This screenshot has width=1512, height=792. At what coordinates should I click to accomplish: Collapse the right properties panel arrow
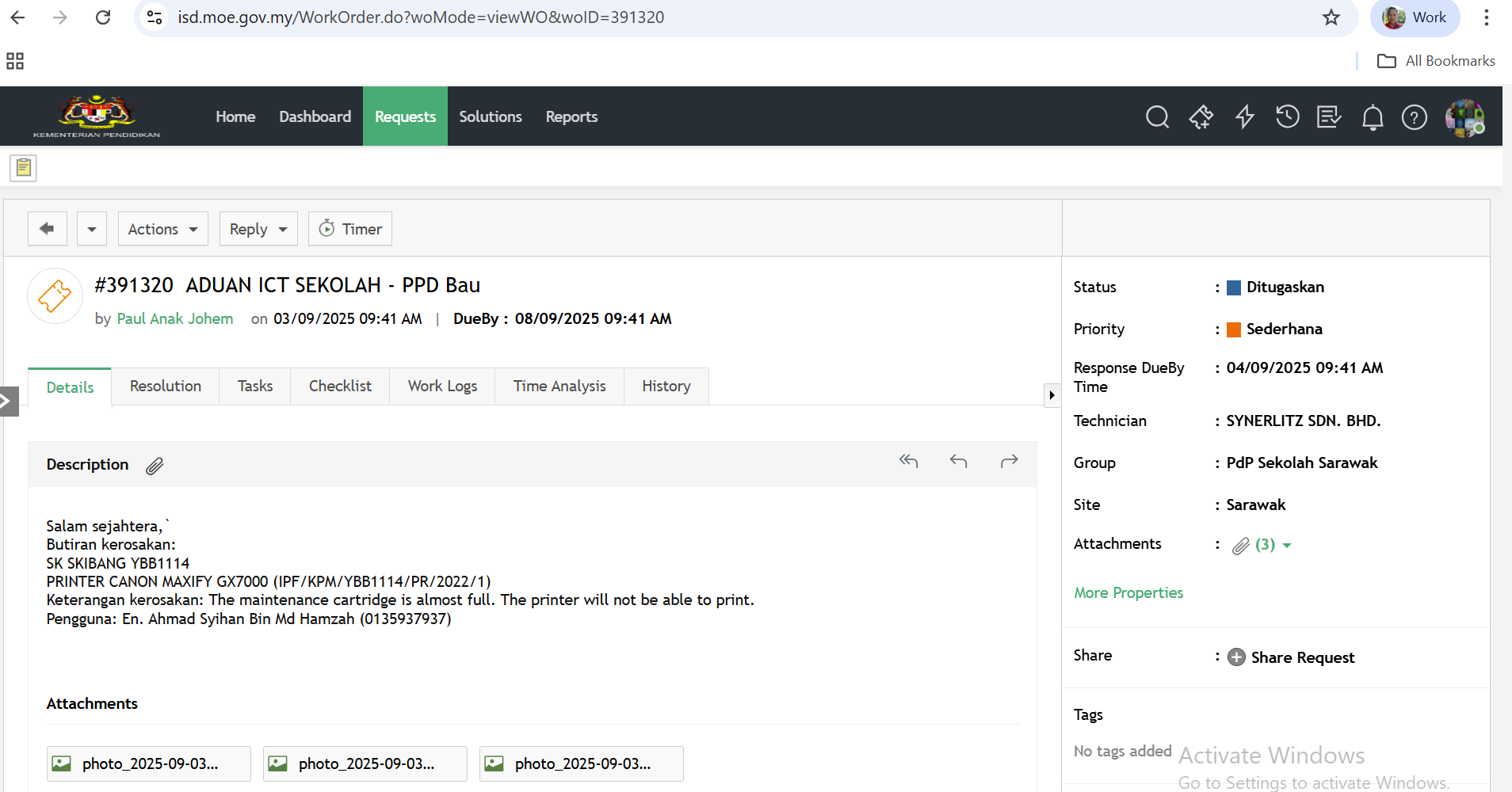click(1052, 395)
